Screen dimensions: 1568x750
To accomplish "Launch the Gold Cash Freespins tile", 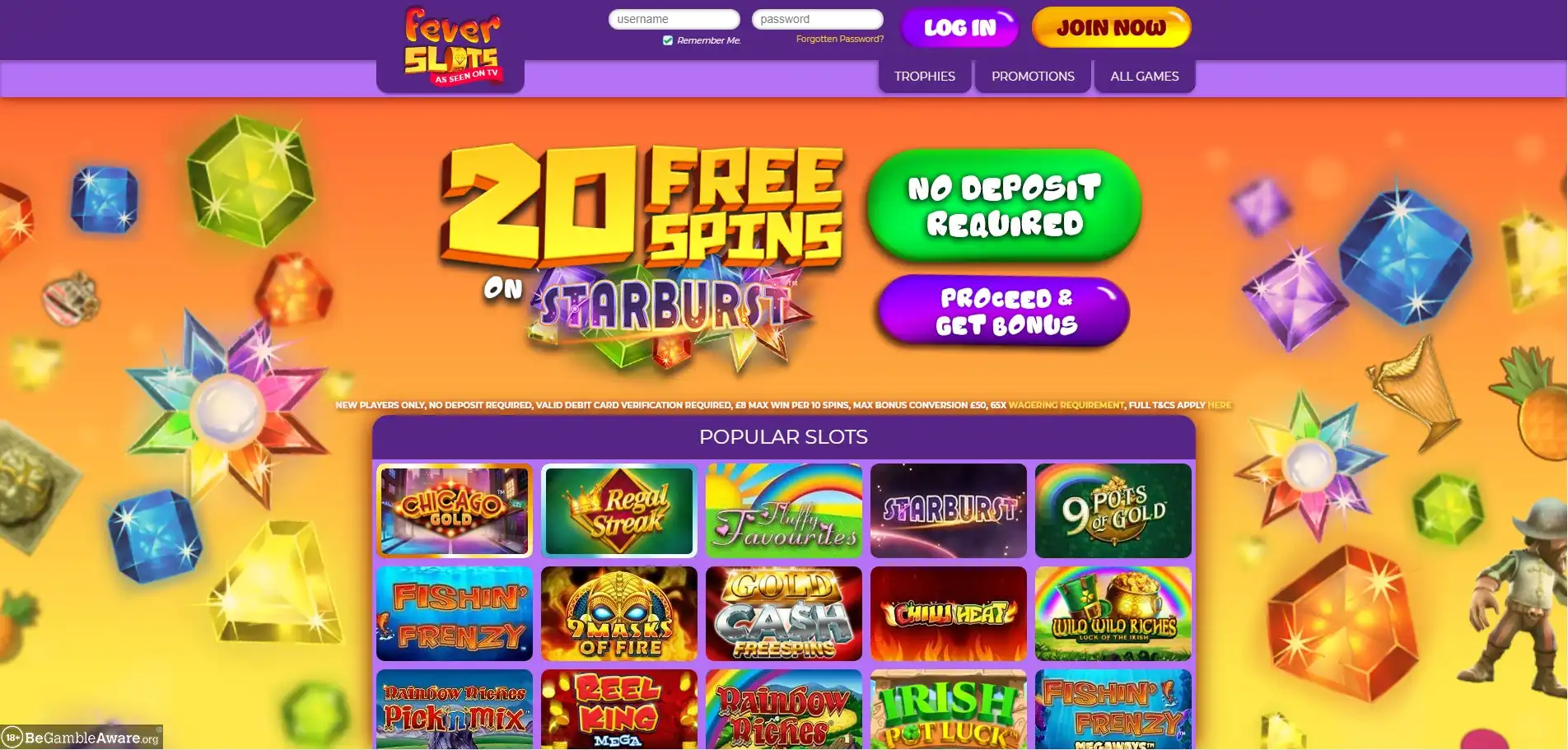I will [784, 613].
